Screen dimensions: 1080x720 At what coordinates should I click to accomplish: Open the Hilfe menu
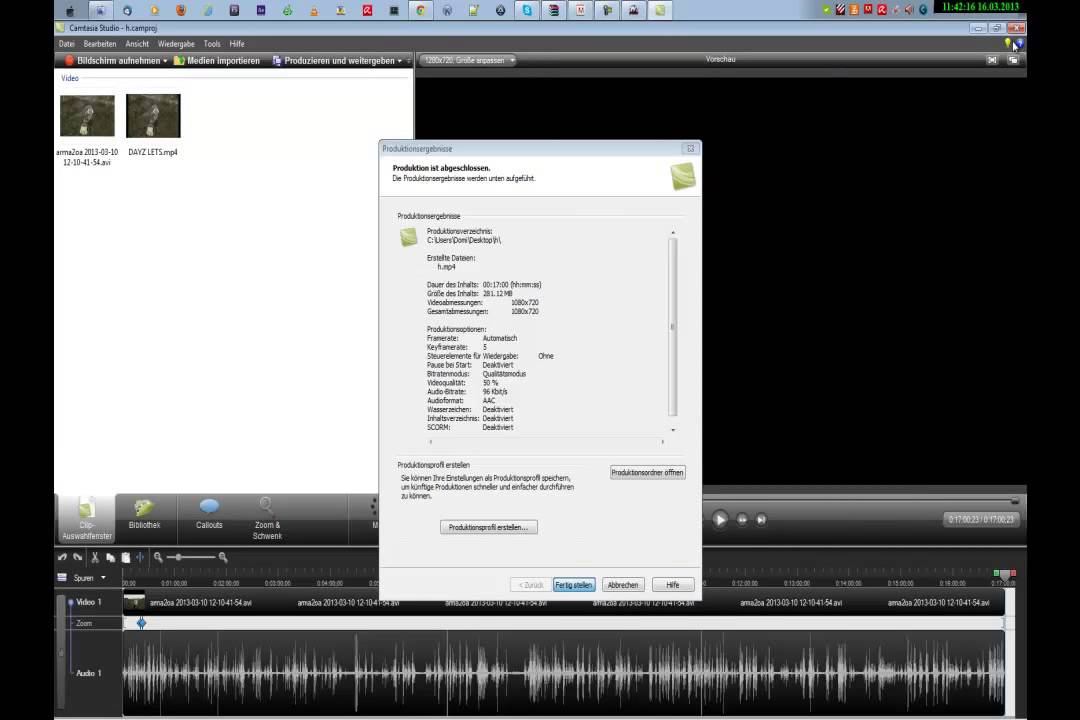point(237,43)
